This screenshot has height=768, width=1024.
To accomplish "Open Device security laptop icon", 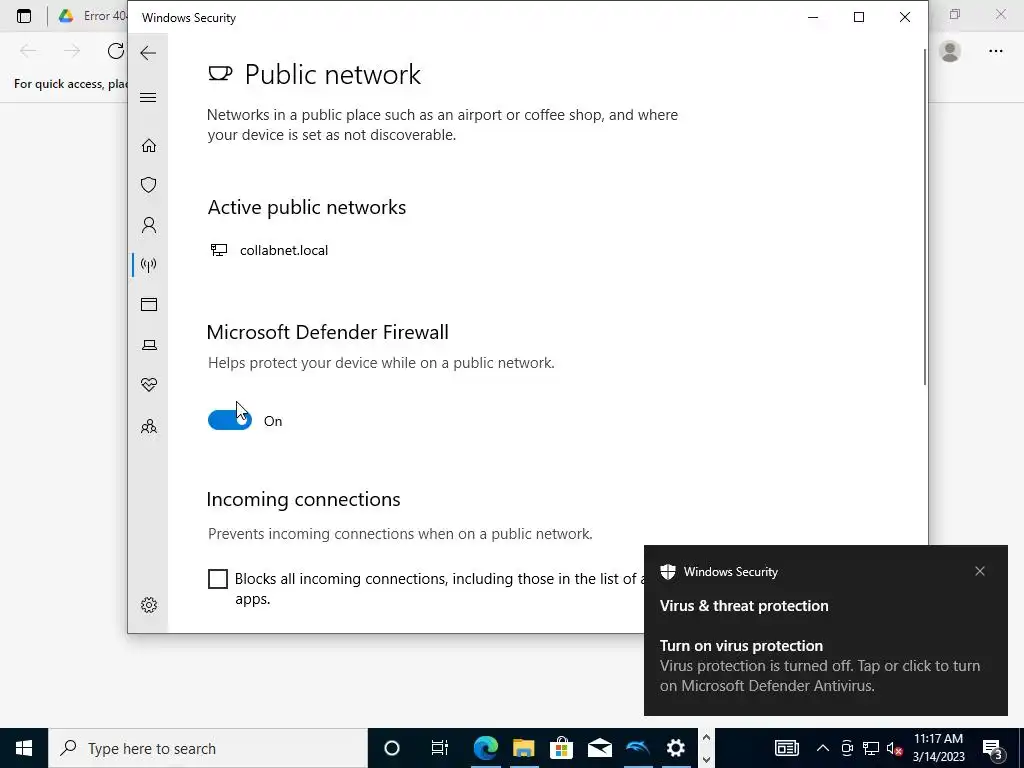I will coord(149,345).
